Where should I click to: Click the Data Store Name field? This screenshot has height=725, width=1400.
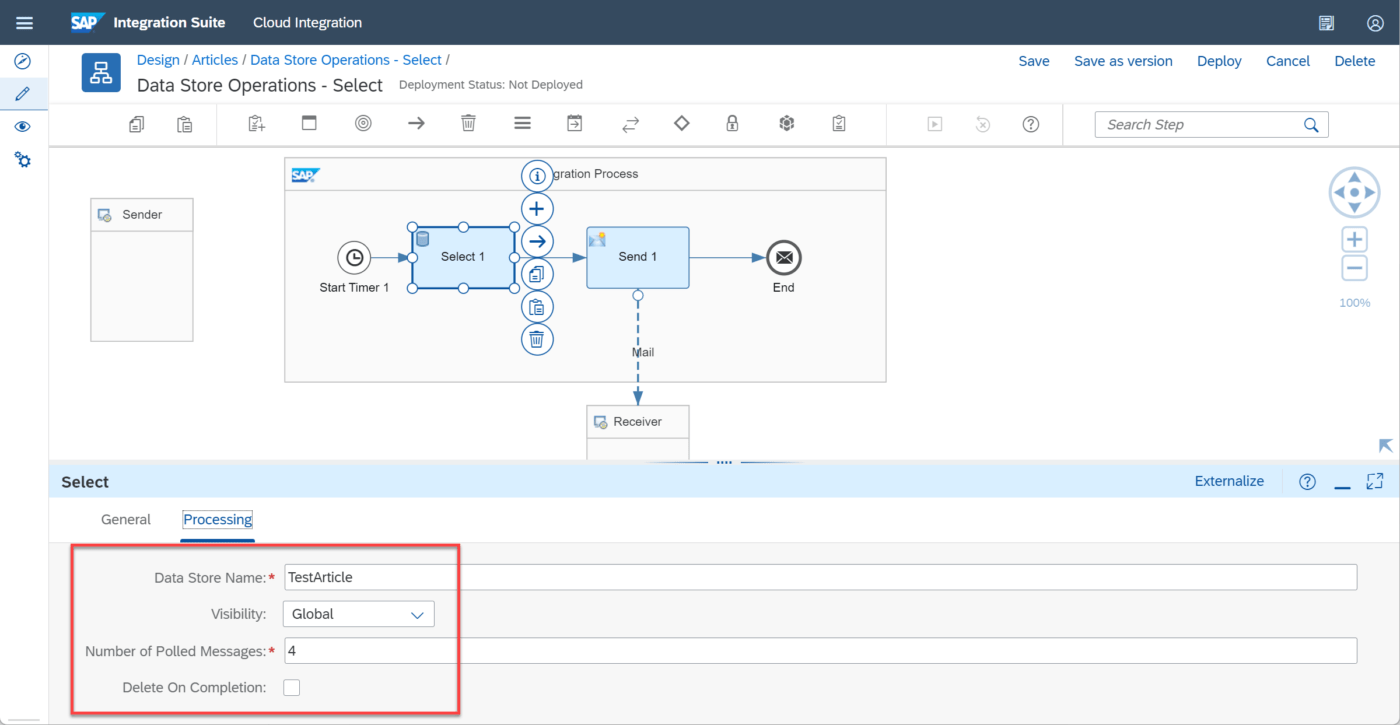(x=820, y=577)
